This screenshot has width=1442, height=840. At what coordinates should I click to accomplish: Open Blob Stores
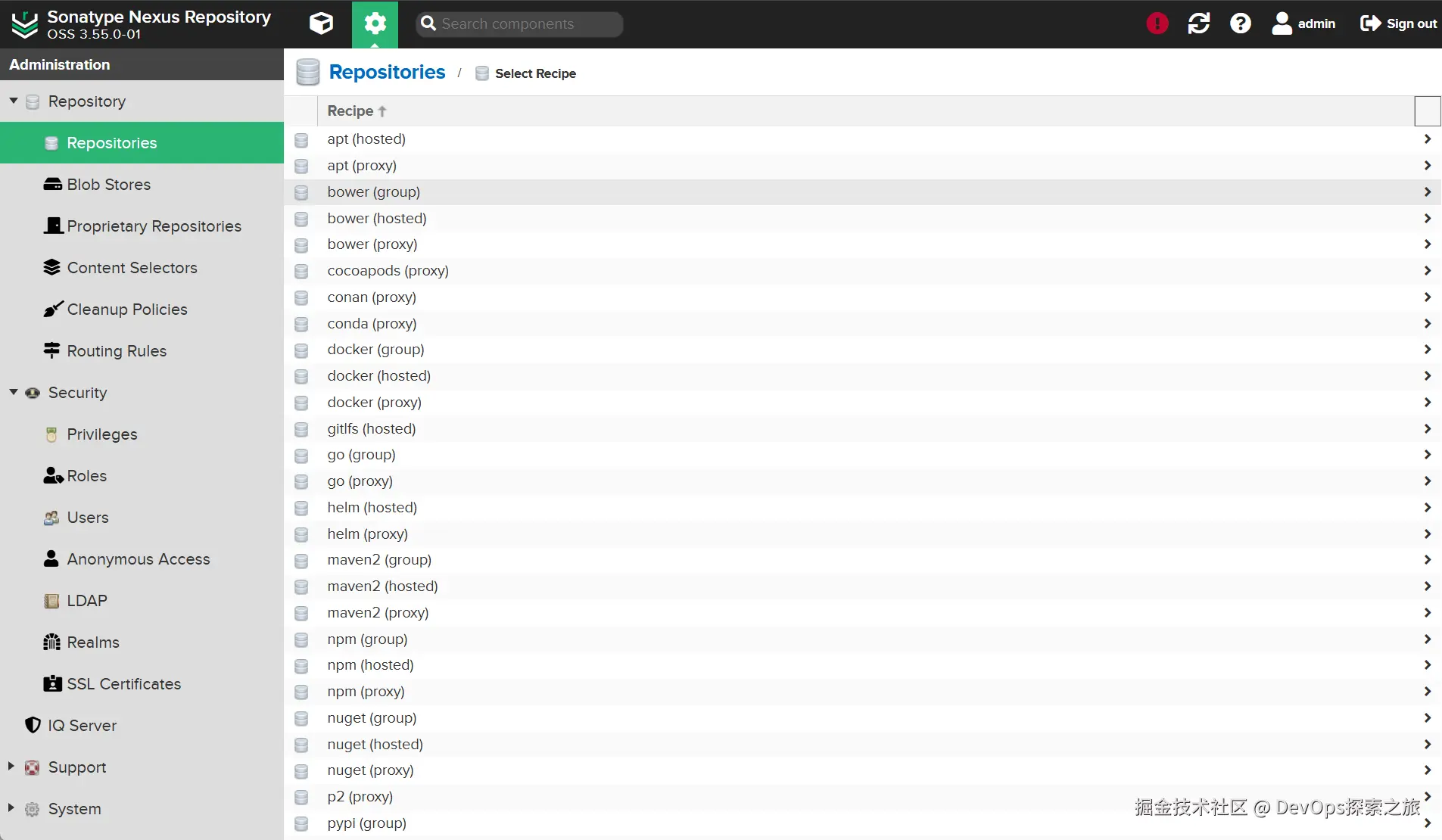[142, 185]
